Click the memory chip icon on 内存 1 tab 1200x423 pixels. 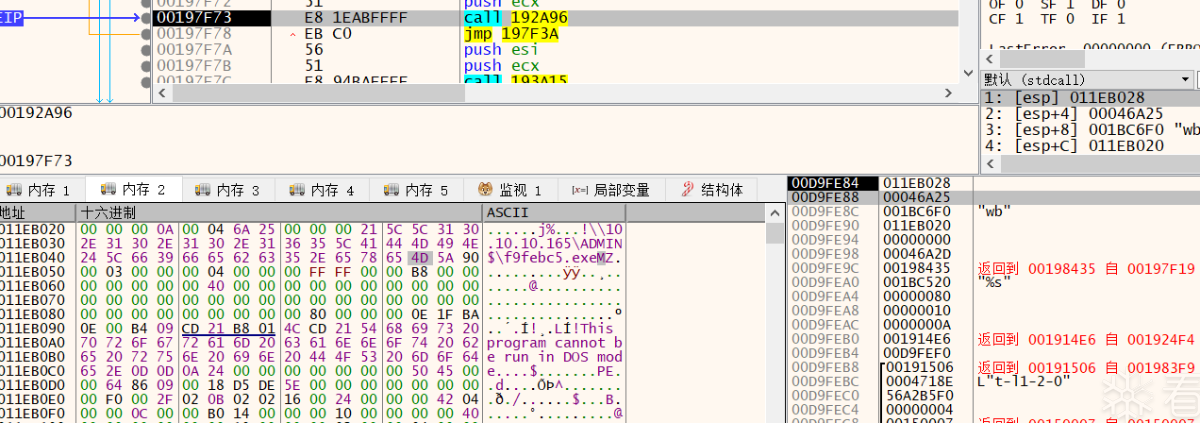tap(13, 190)
